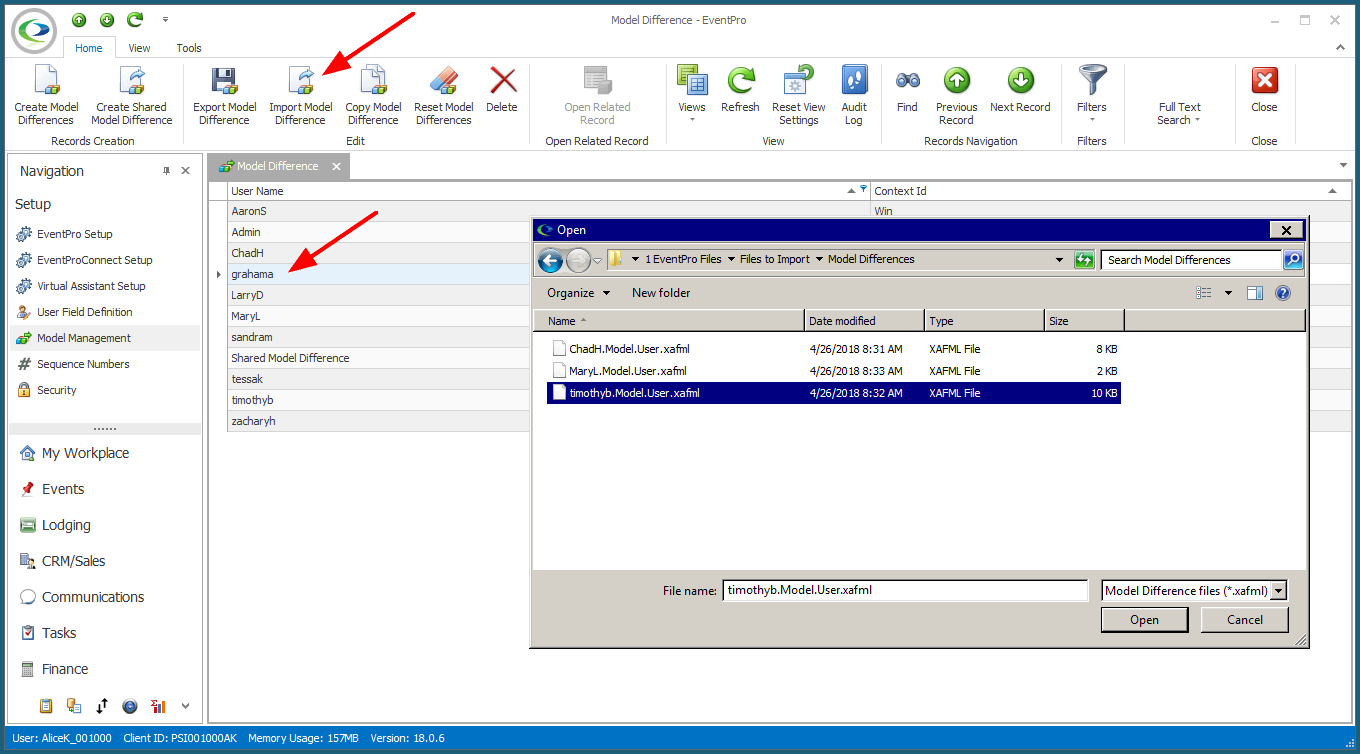1360x754 pixels.
Task: Expand navigation overflow chevron at bottom
Action: click(x=185, y=706)
